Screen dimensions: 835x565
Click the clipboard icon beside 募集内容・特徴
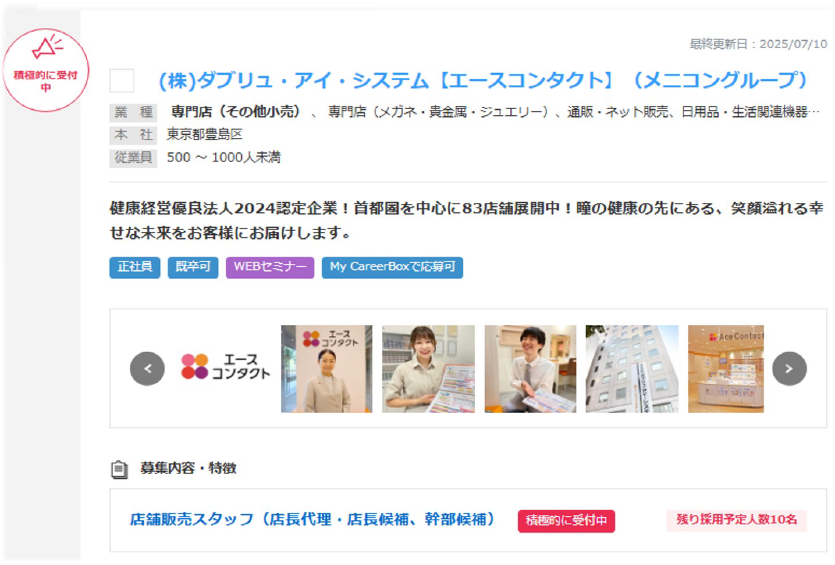[119, 469]
